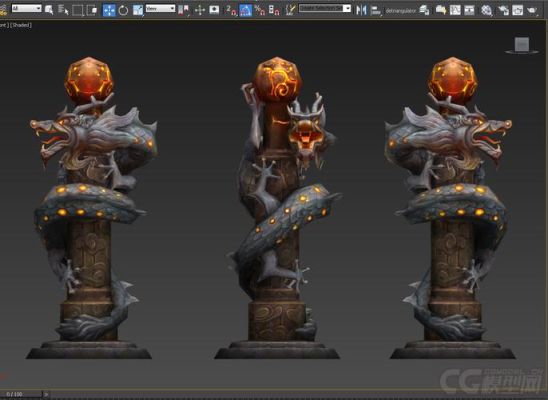Open the View reference coordinate system dropdown

pyautogui.click(x=160, y=8)
